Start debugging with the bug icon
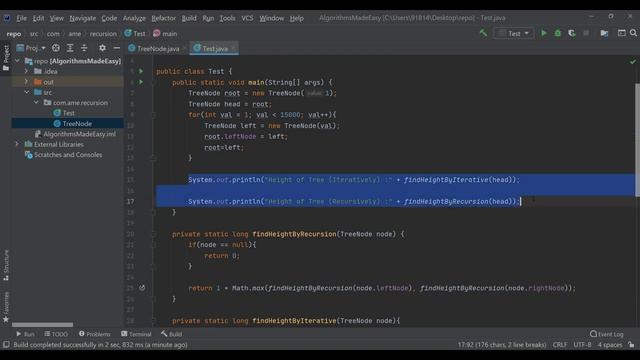 coord(558,33)
